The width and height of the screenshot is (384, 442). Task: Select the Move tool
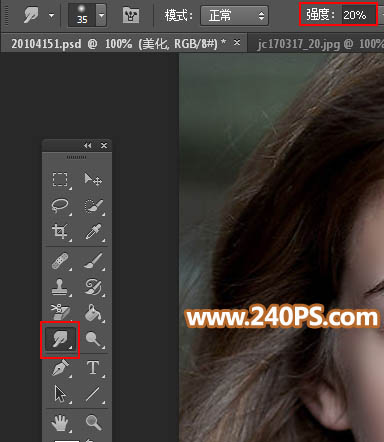93,180
